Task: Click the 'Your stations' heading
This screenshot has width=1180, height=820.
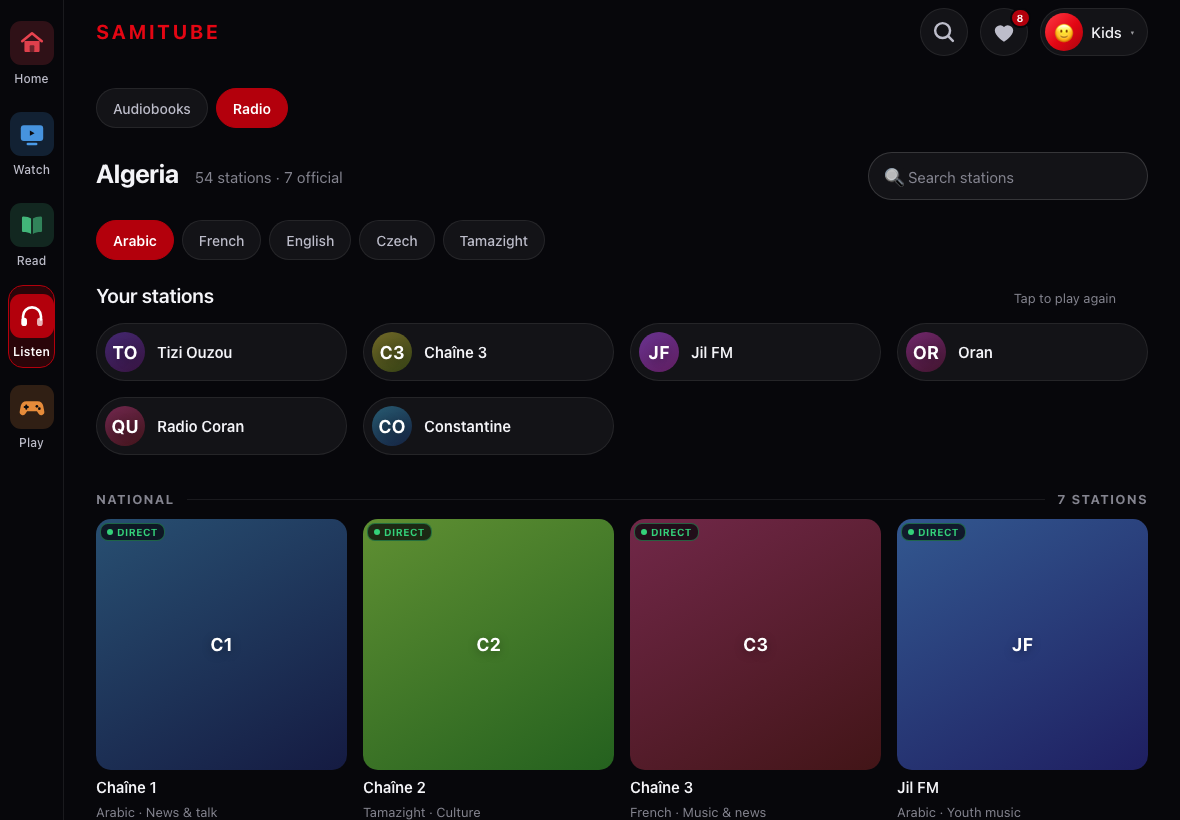Action: pyautogui.click(x=155, y=296)
